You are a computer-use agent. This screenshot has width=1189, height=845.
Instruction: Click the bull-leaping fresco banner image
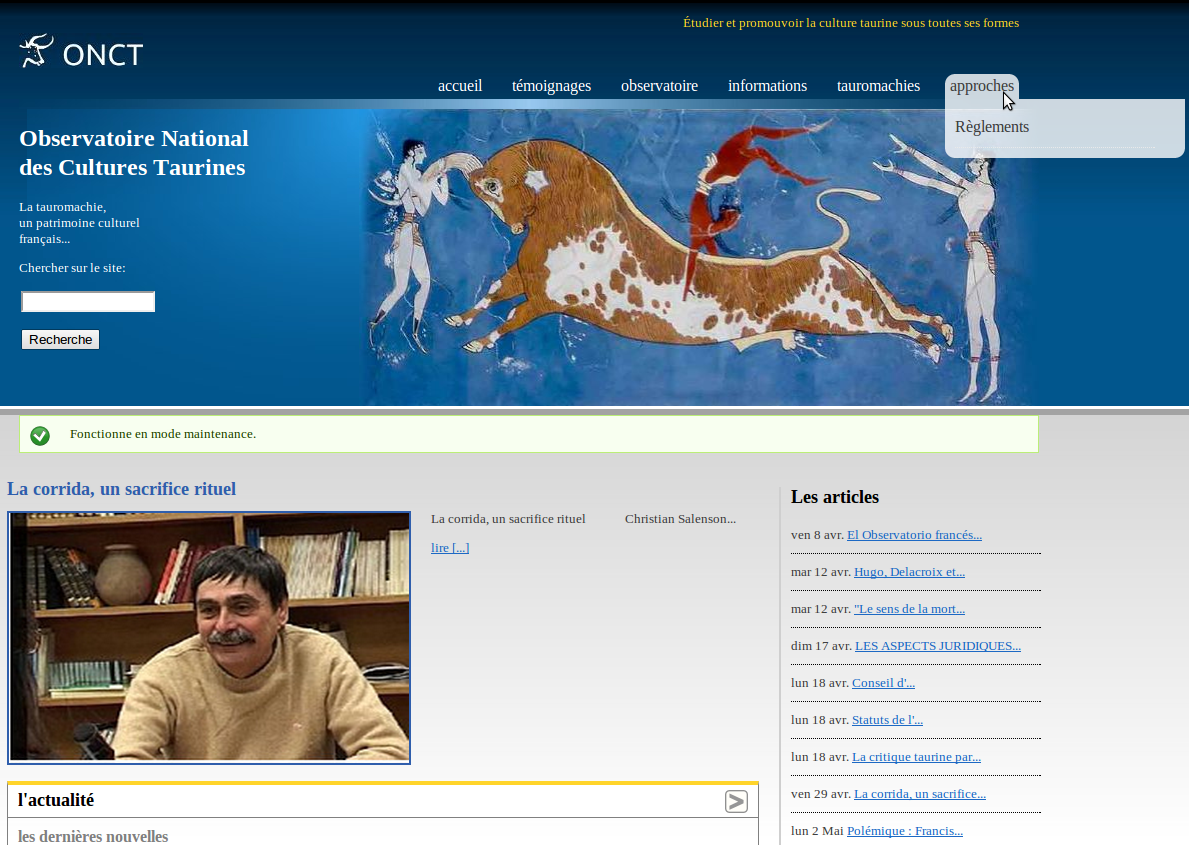[698, 256]
